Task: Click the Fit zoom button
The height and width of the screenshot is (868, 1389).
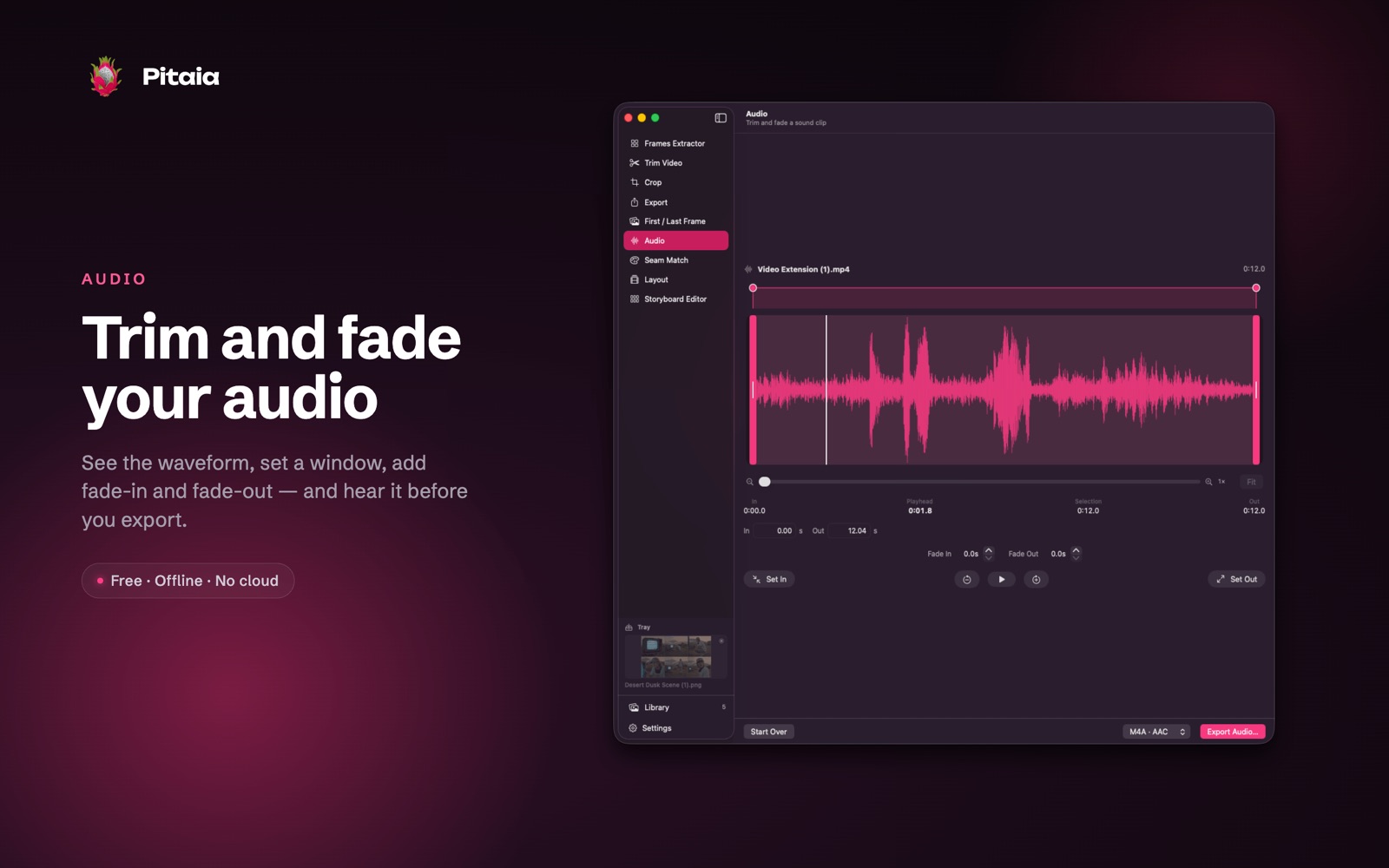Action: click(x=1251, y=482)
